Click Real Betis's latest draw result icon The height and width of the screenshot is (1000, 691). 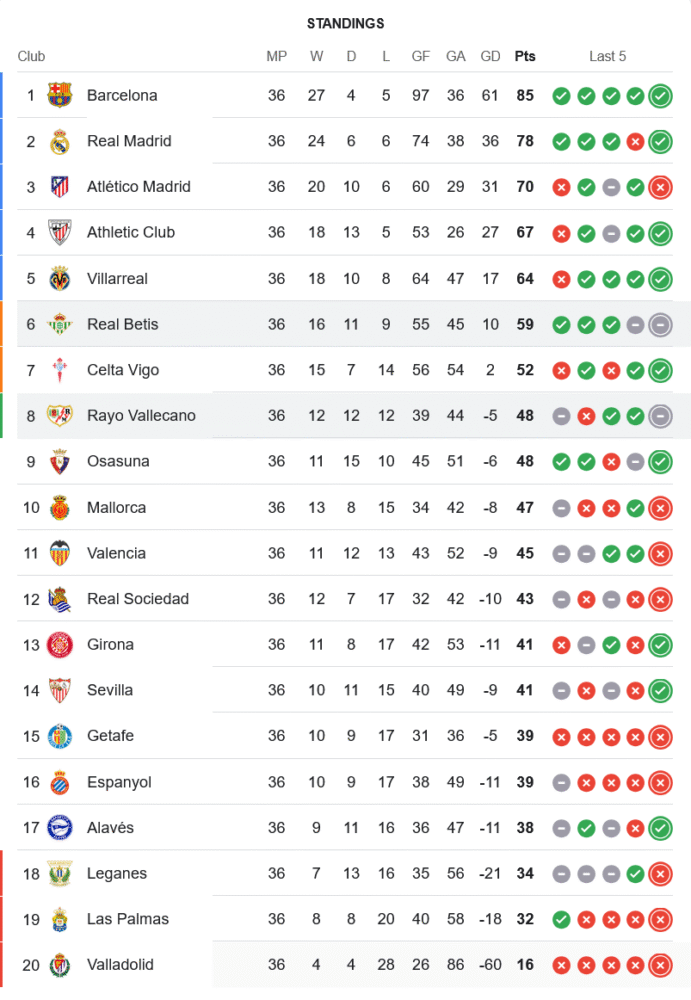click(x=660, y=325)
